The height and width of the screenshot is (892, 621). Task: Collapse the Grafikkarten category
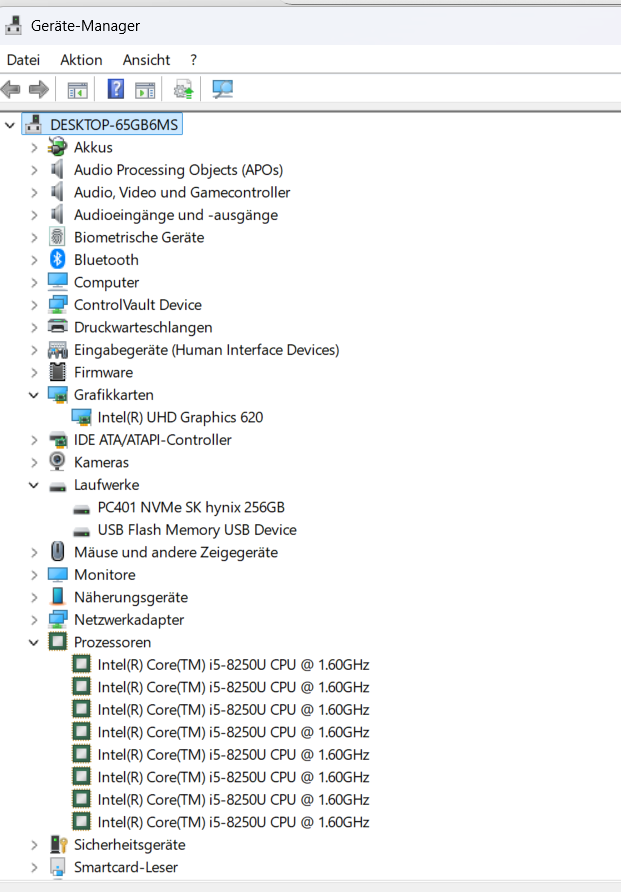click(34, 394)
